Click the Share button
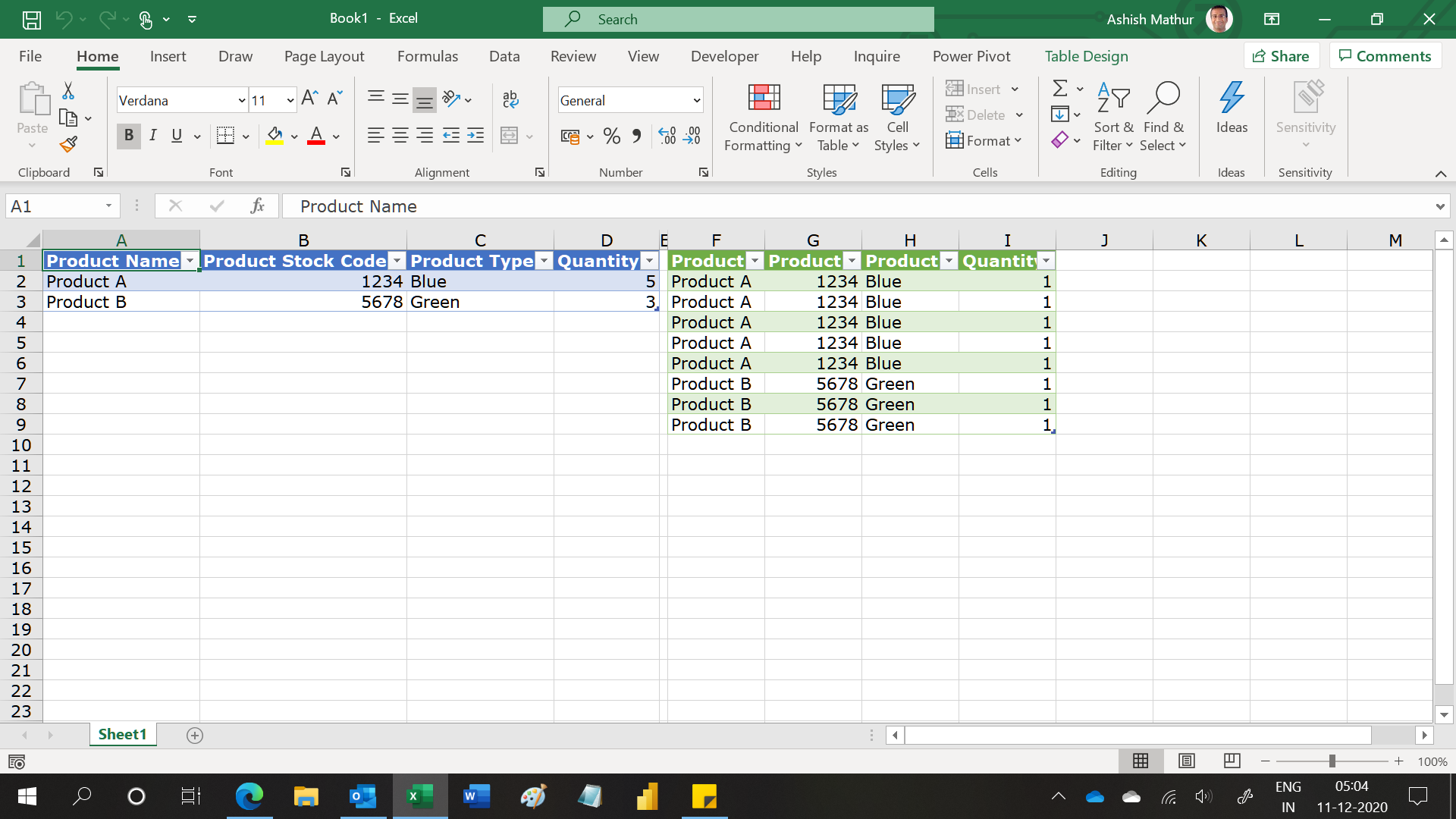The image size is (1456, 819). pyautogui.click(x=1281, y=56)
